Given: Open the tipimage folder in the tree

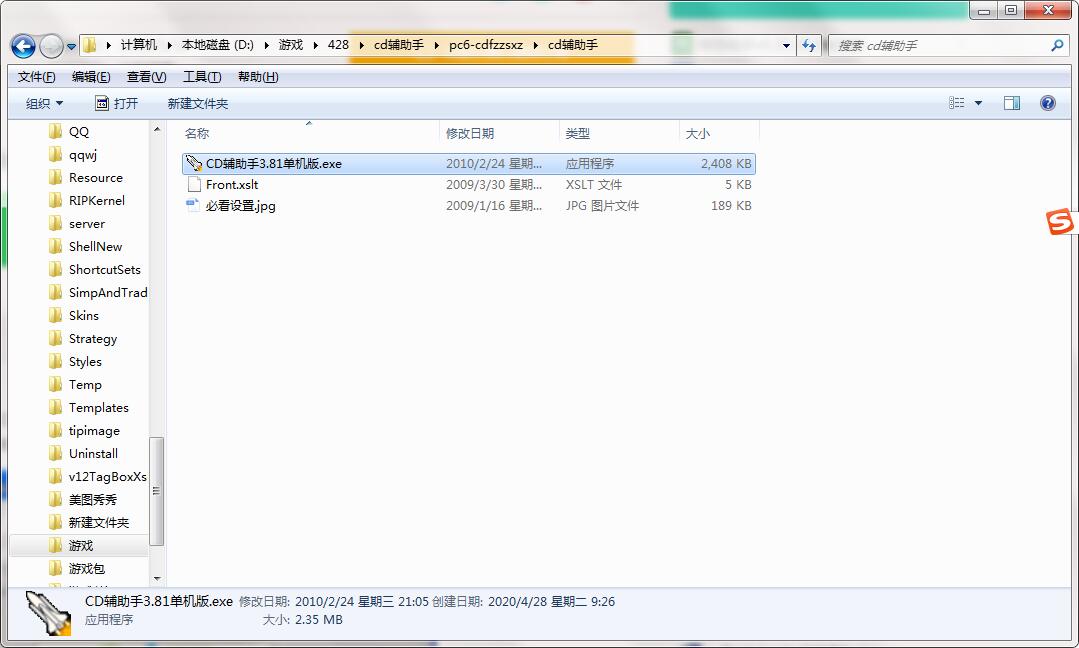Looking at the screenshot, I should pyautogui.click(x=94, y=431).
